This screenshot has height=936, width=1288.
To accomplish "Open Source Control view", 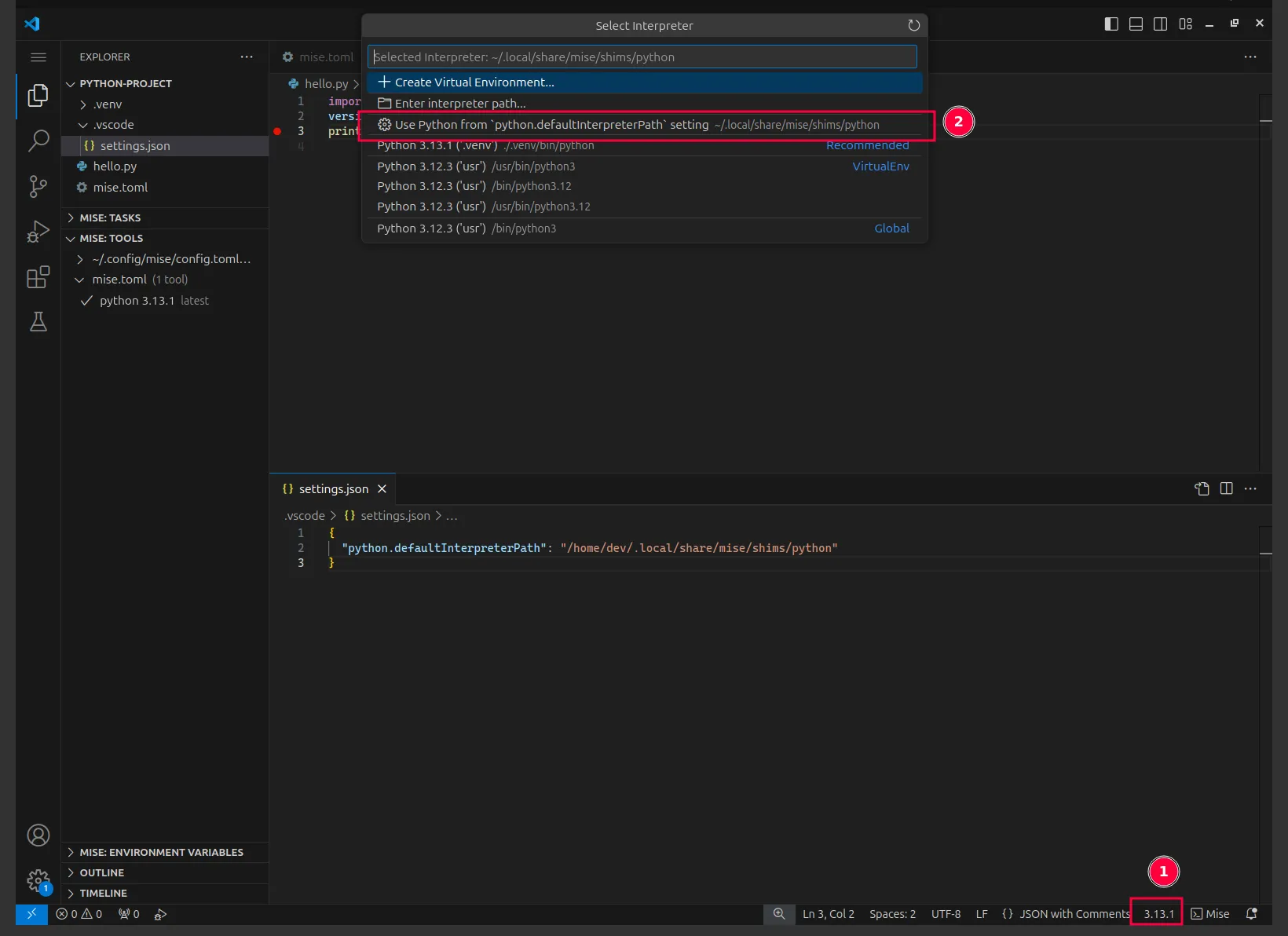I will click(x=38, y=186).
